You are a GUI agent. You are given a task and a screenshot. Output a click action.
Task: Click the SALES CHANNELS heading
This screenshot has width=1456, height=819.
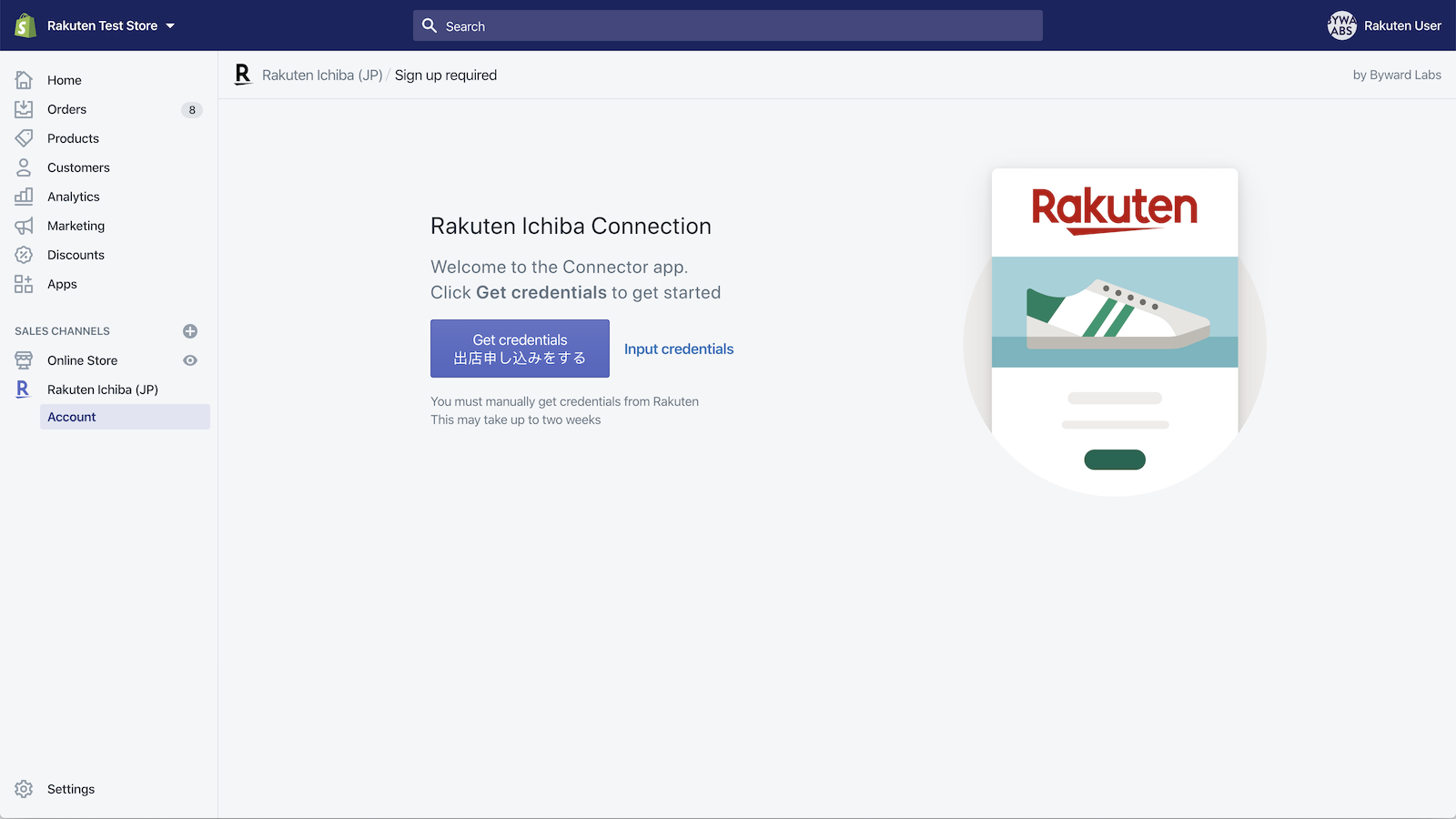62,331
